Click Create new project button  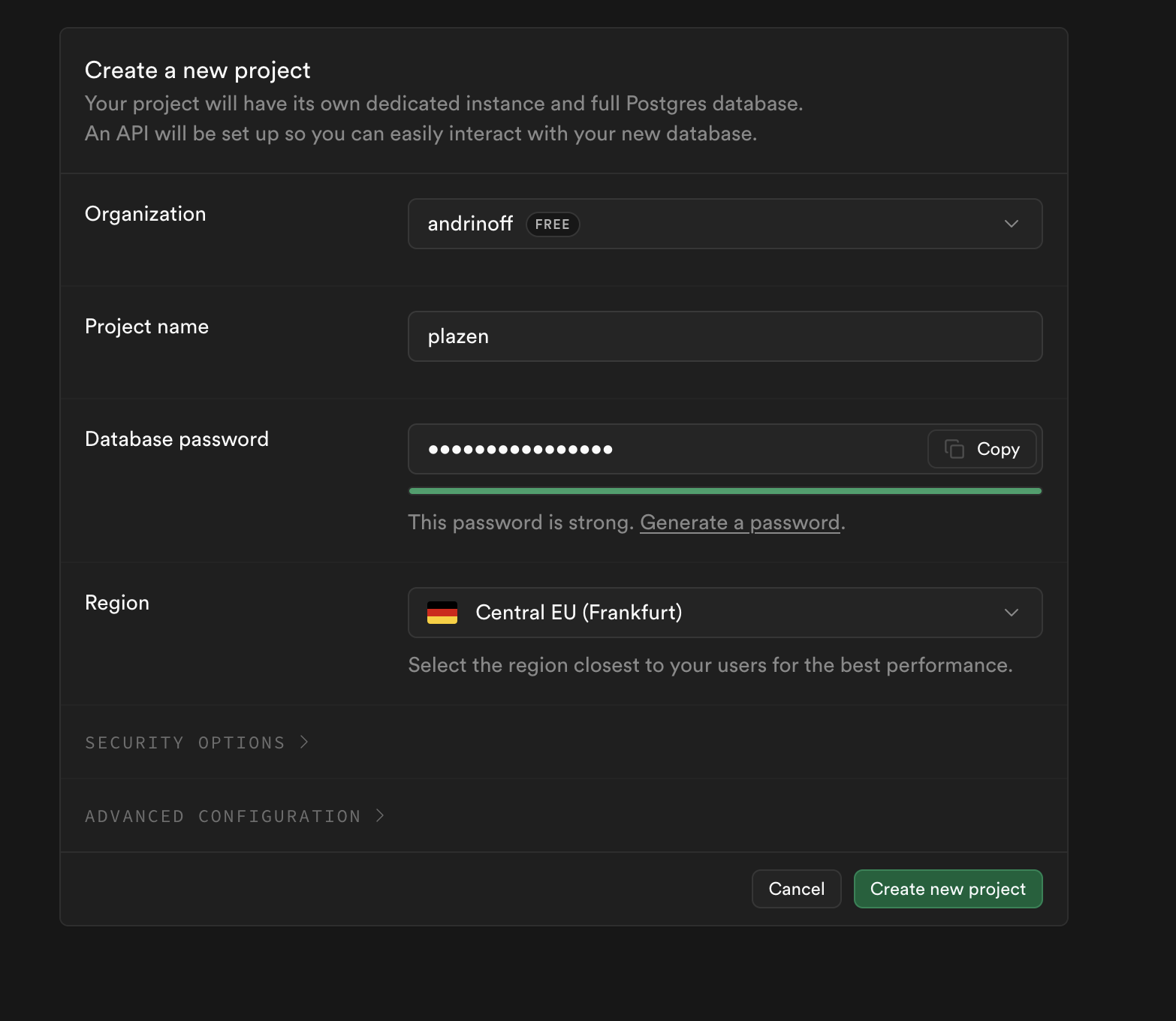948,889
